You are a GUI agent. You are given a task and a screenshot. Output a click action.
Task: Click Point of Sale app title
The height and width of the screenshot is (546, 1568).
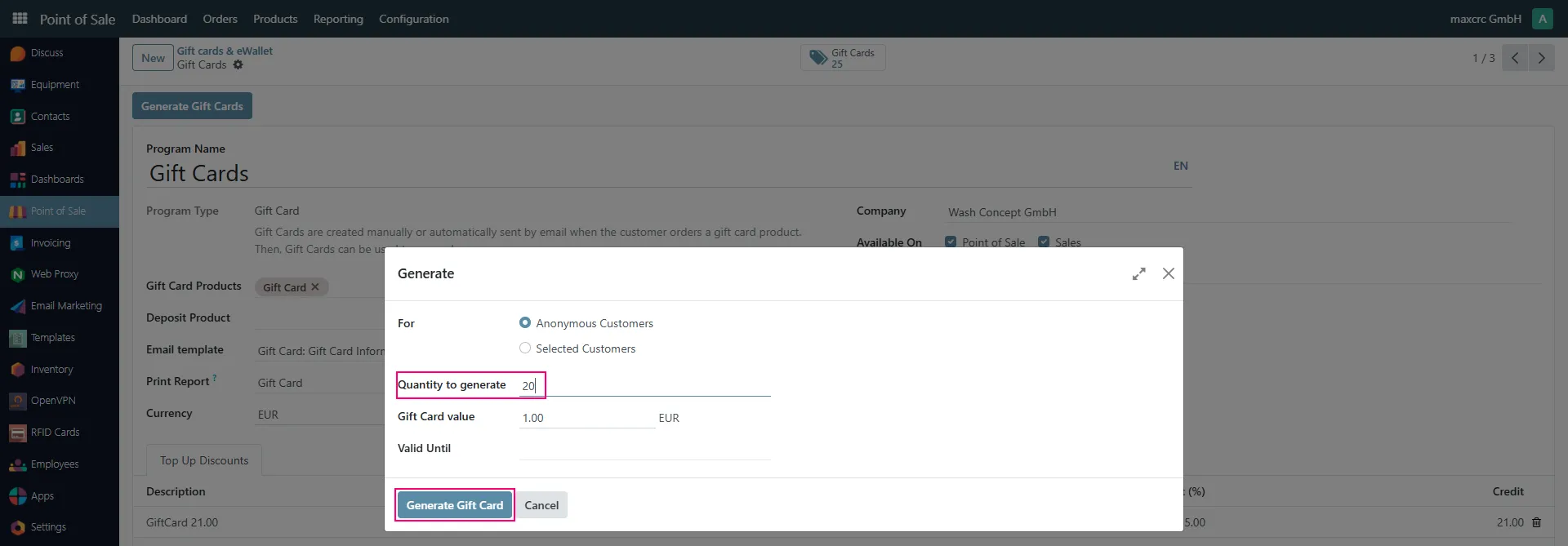coord(78,19)
